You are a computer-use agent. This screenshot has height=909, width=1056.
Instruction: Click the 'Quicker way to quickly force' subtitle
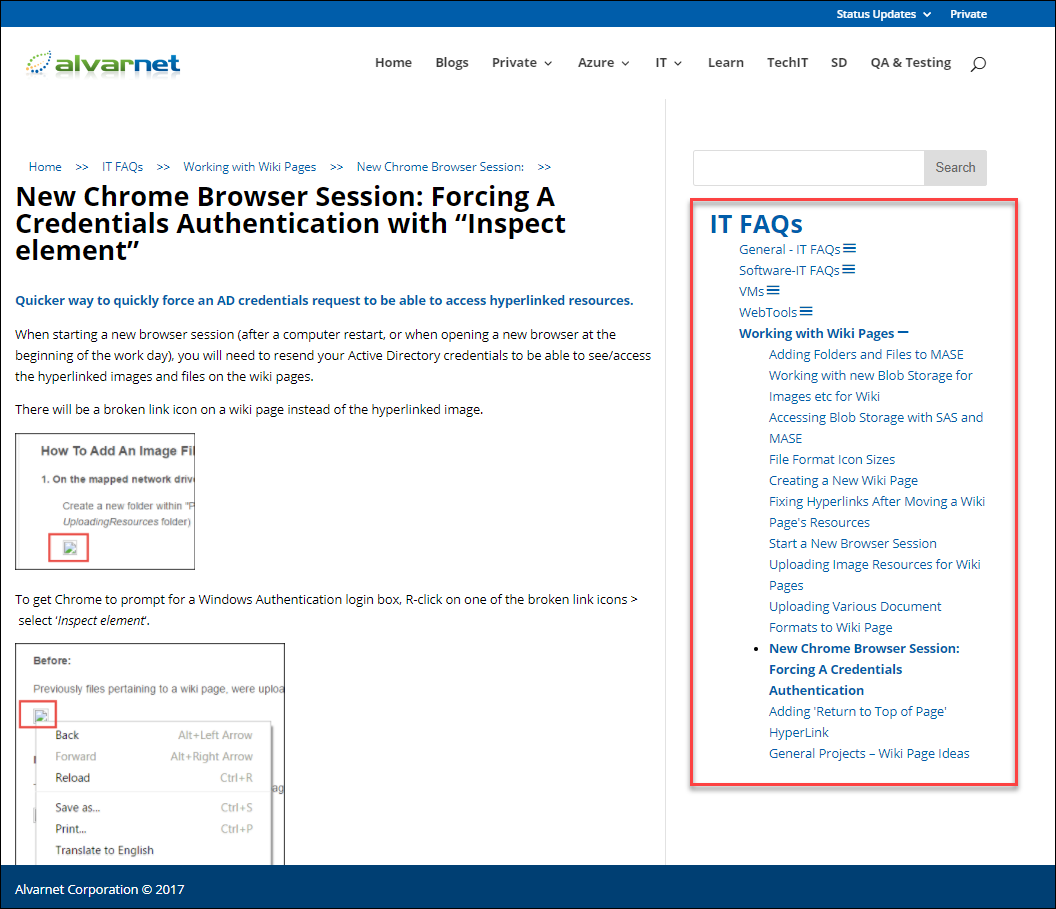[324, 300]
